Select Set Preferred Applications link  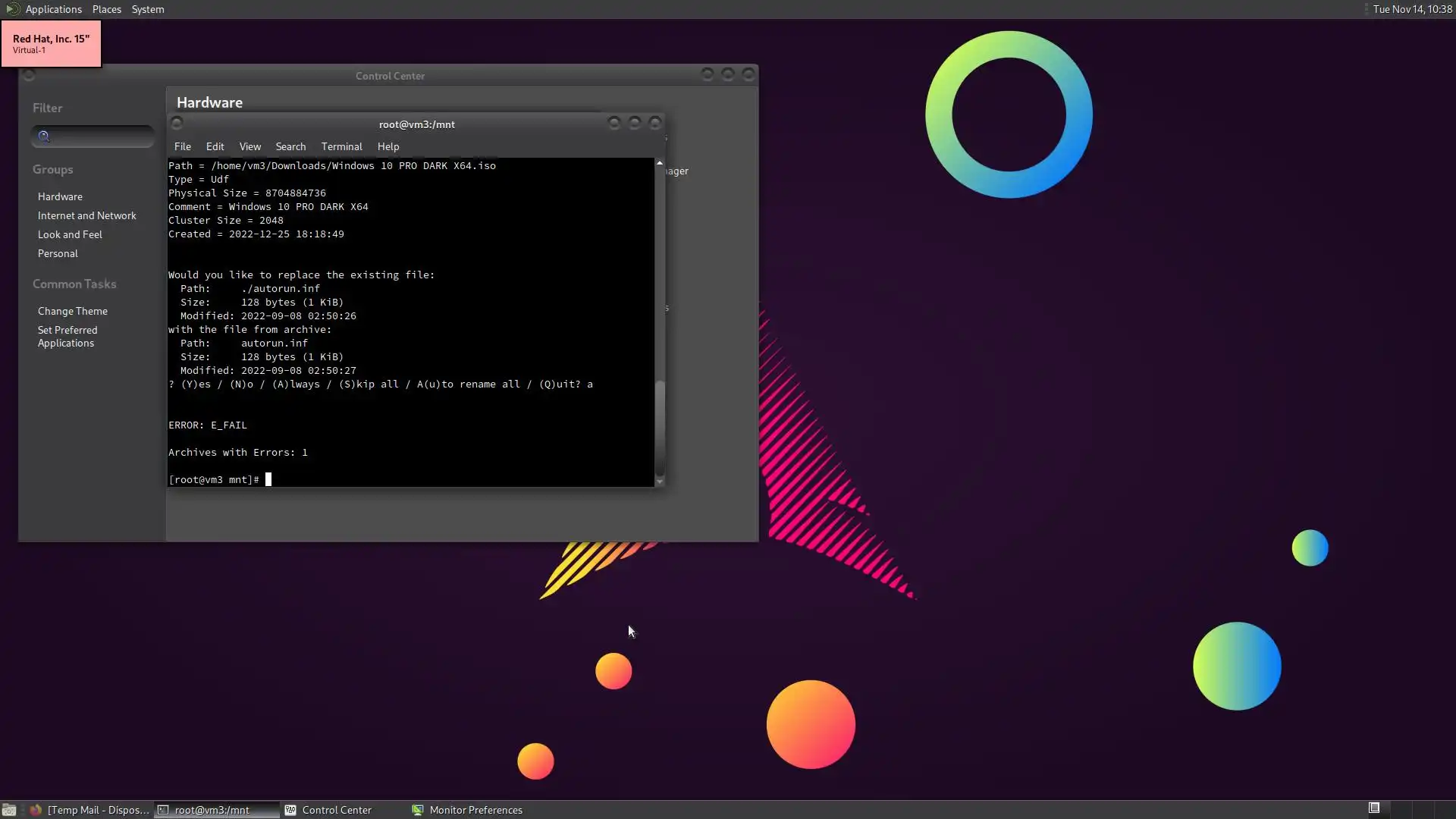pos(67,337)
